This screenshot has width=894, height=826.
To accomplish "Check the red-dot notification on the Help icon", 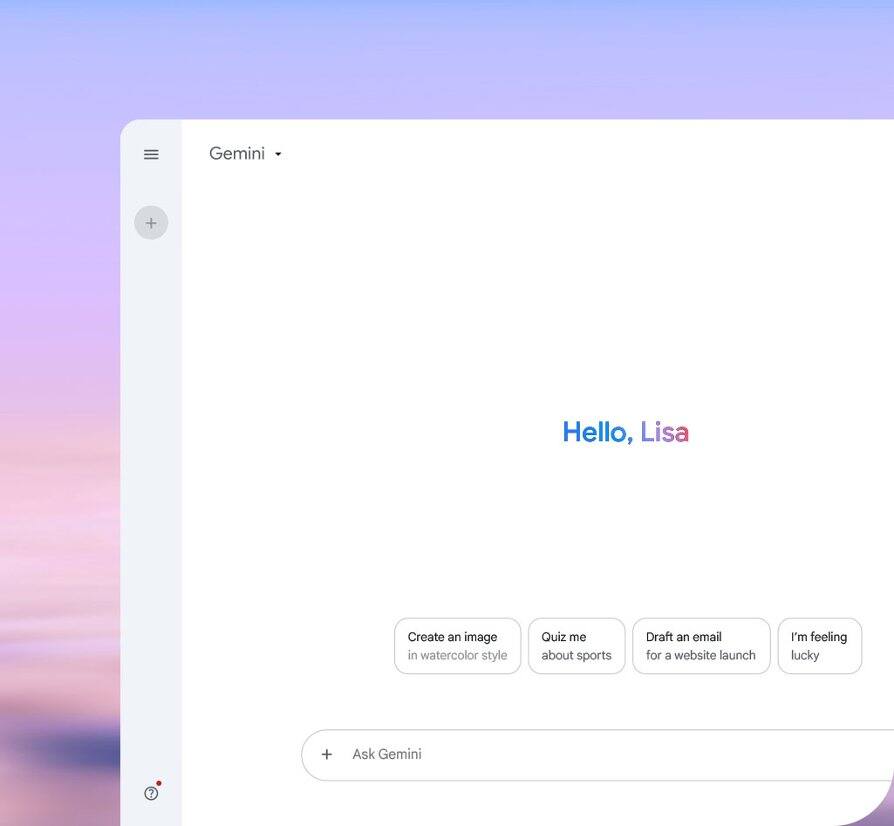I will point(157,782).
